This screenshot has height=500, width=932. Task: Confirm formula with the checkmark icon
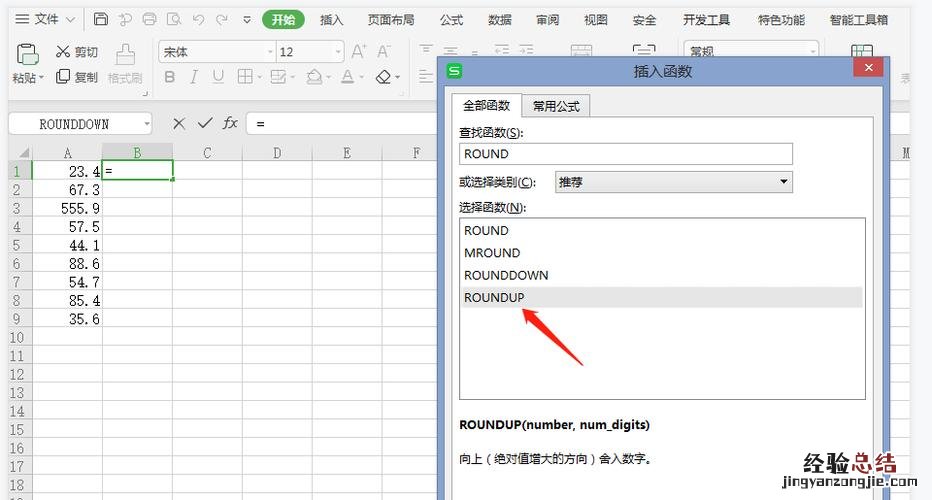(205, 123)
